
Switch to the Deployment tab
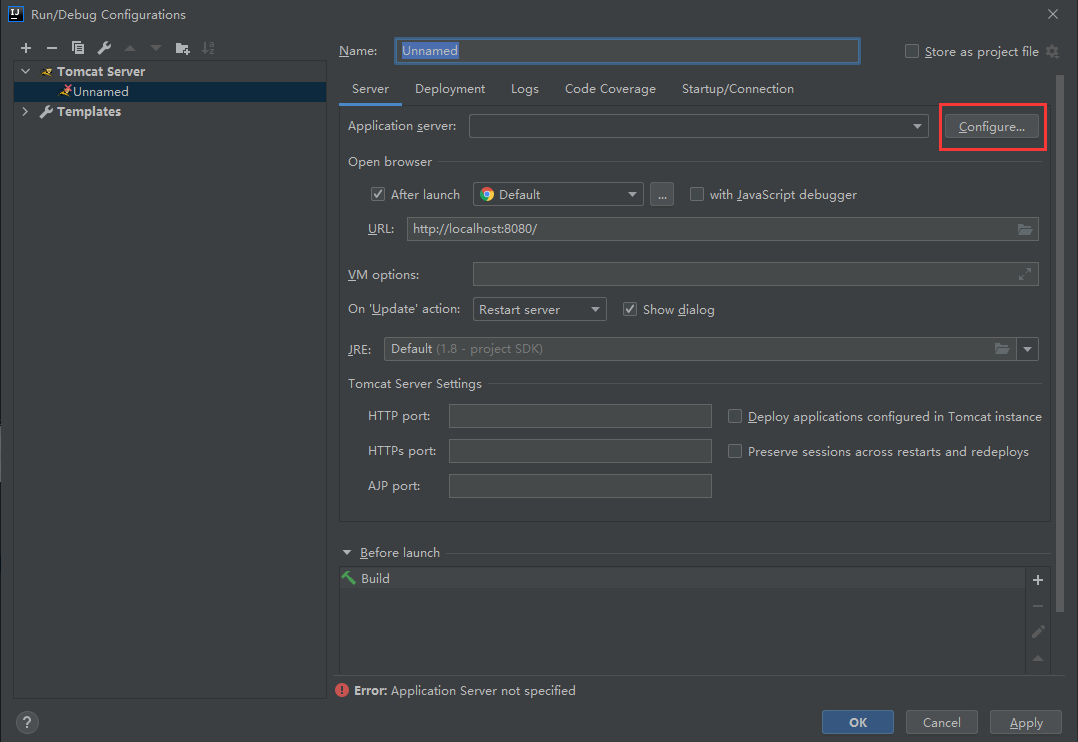tap(450, 89)
